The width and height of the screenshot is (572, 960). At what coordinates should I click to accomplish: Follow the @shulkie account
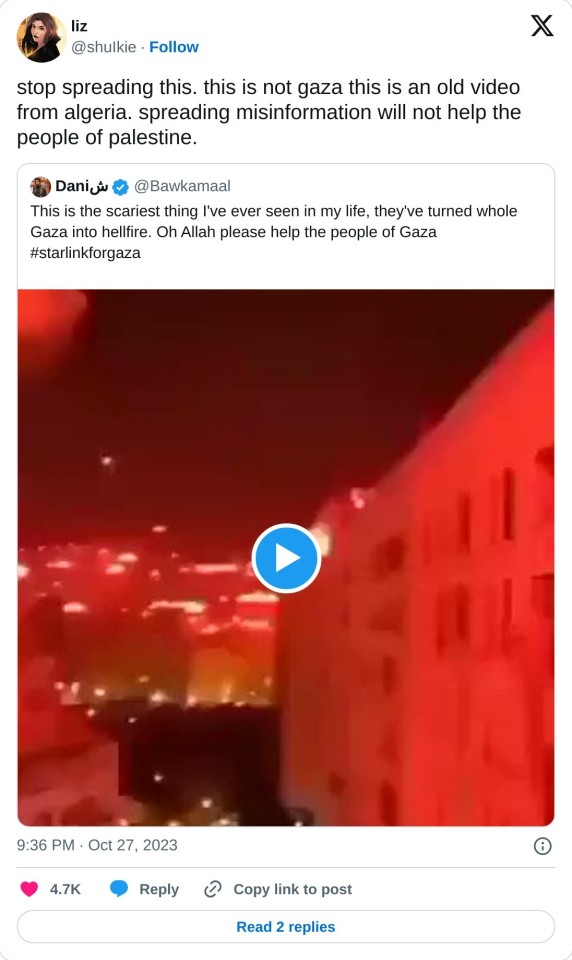[x=174, y=47]
